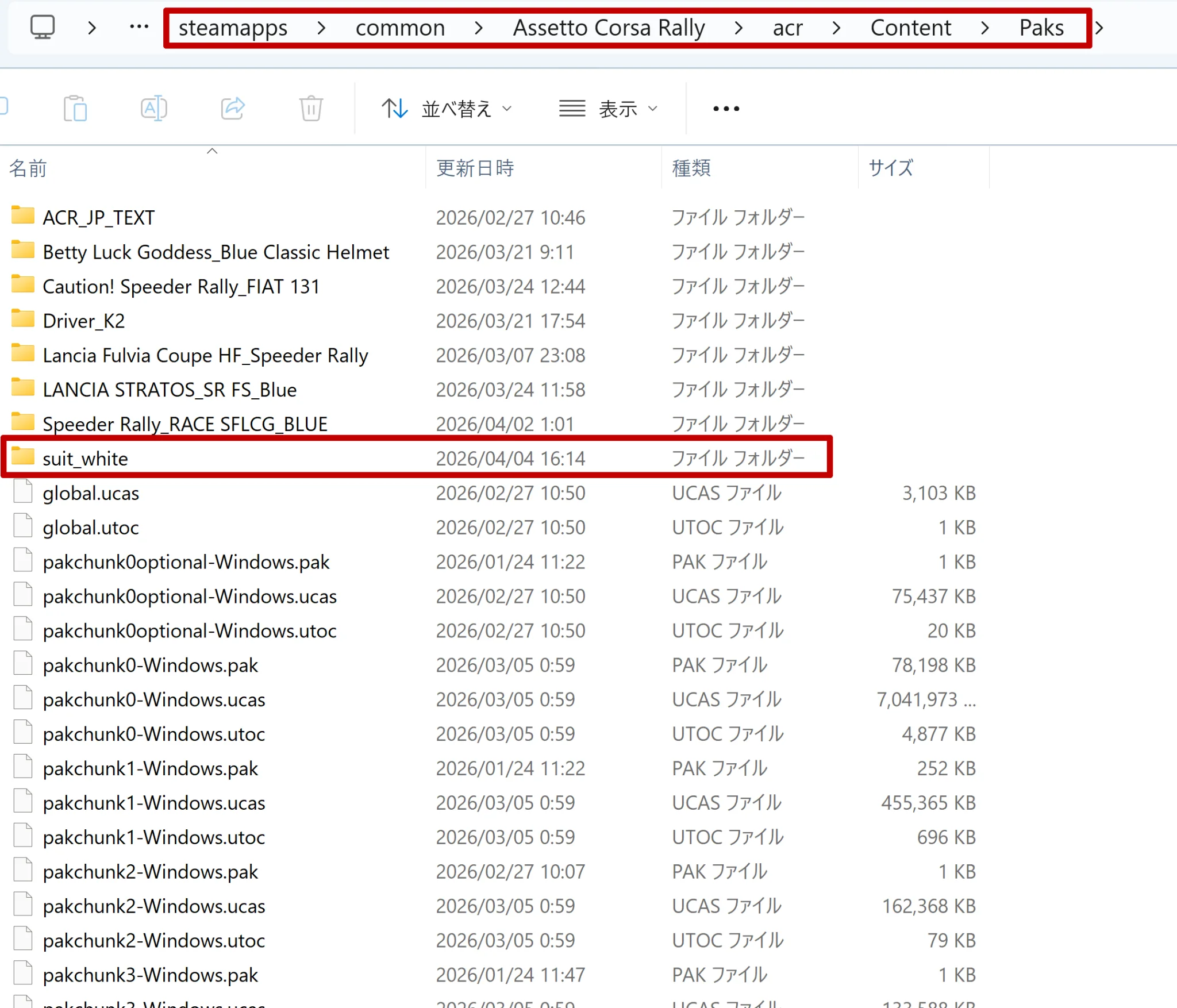Open the toolbar's three-dot more options menu
This screenshot has width=1177, height=1008.
pos(726,108)
